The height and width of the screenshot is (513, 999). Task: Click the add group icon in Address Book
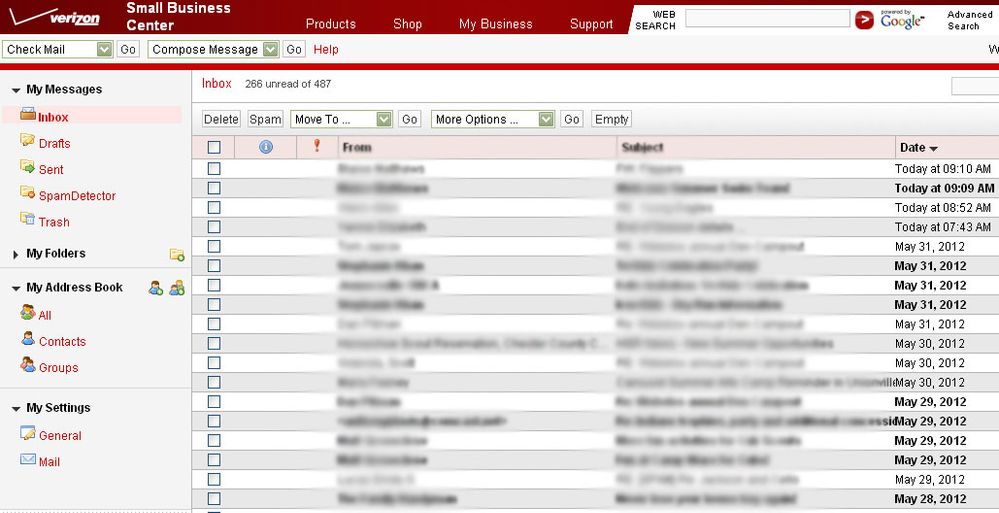tap(177, 288)
